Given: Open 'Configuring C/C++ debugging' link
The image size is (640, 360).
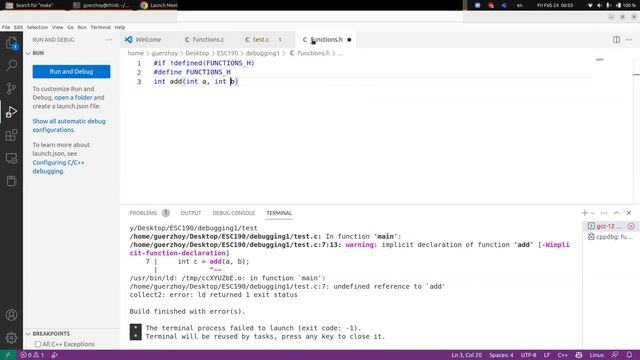Looking at the screenshot, I should [58, 167].
